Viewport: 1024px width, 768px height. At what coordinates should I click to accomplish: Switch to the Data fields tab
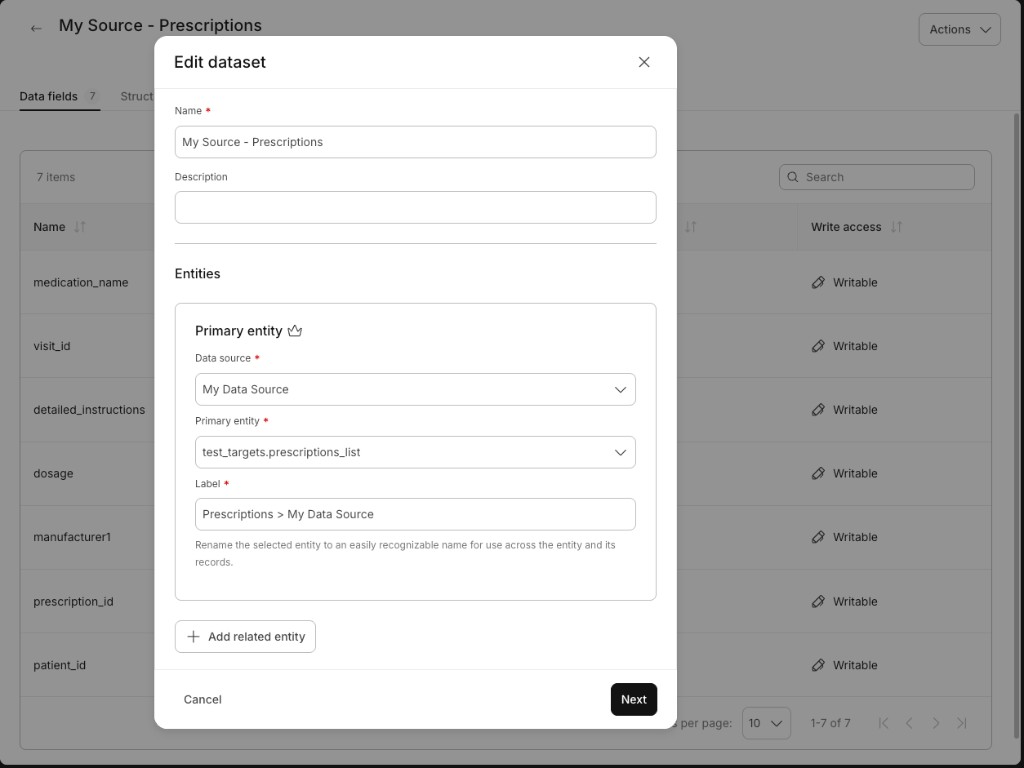click(x=59, y=96)
